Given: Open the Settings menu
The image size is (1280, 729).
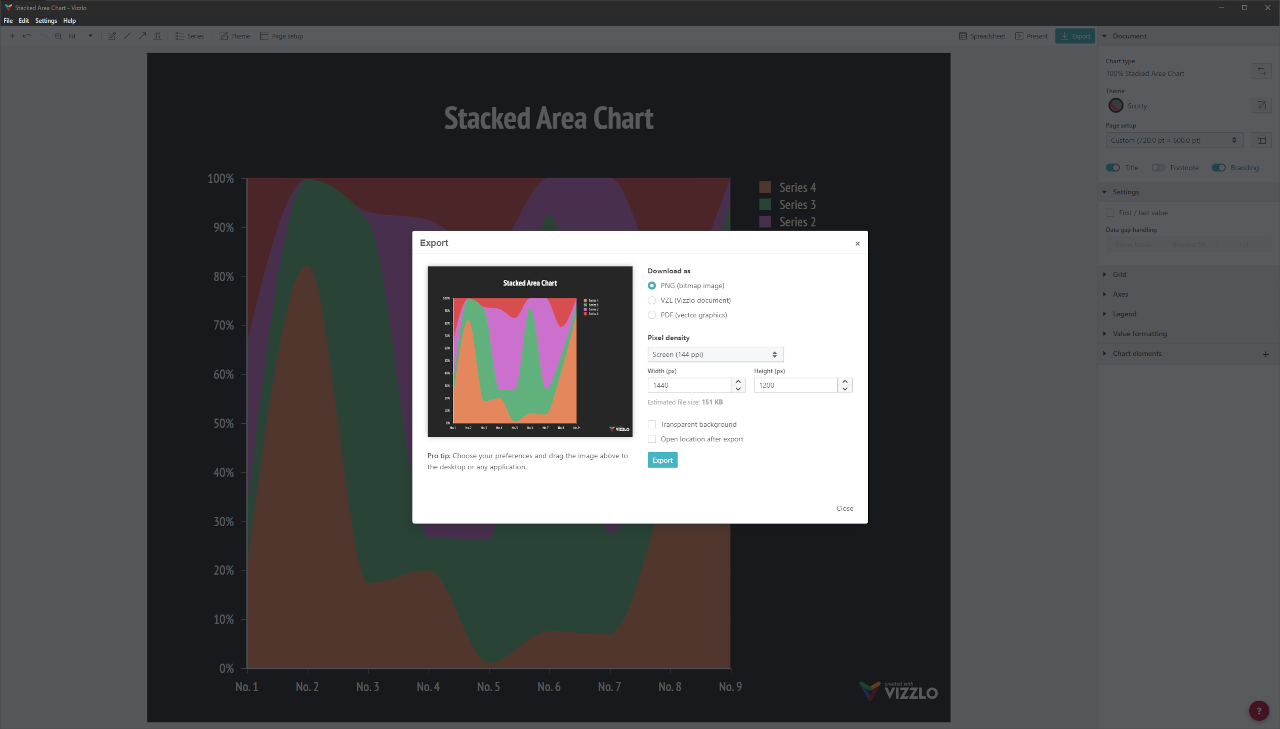Looking at the screenshot, I should tap(46, 20).
